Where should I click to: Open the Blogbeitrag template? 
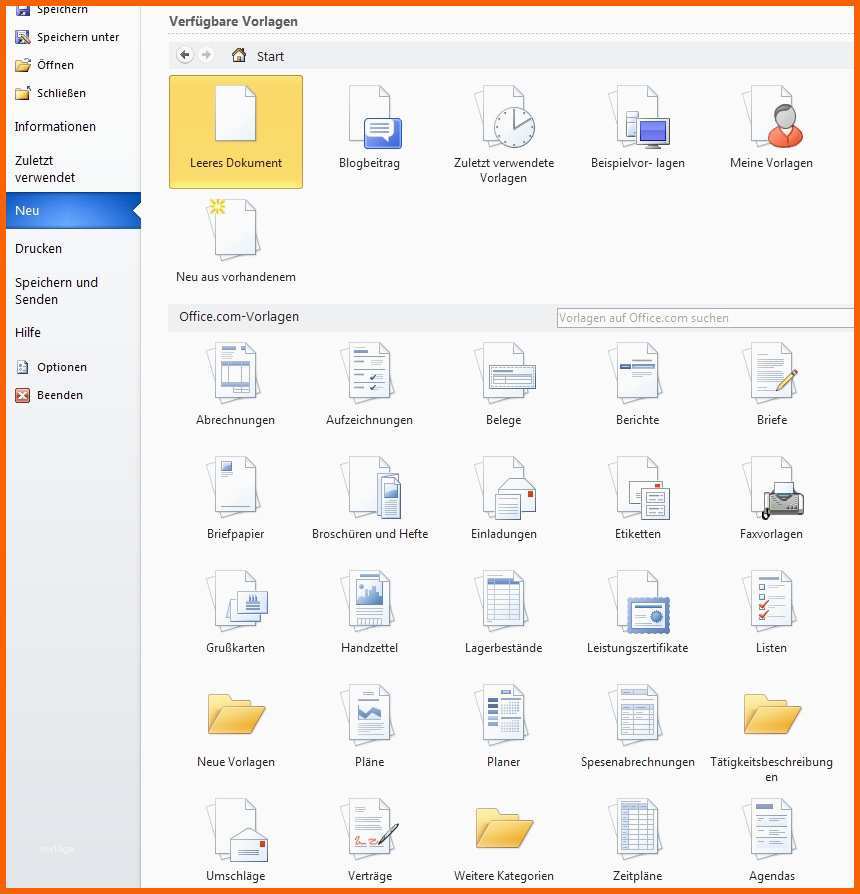(370, 128)
